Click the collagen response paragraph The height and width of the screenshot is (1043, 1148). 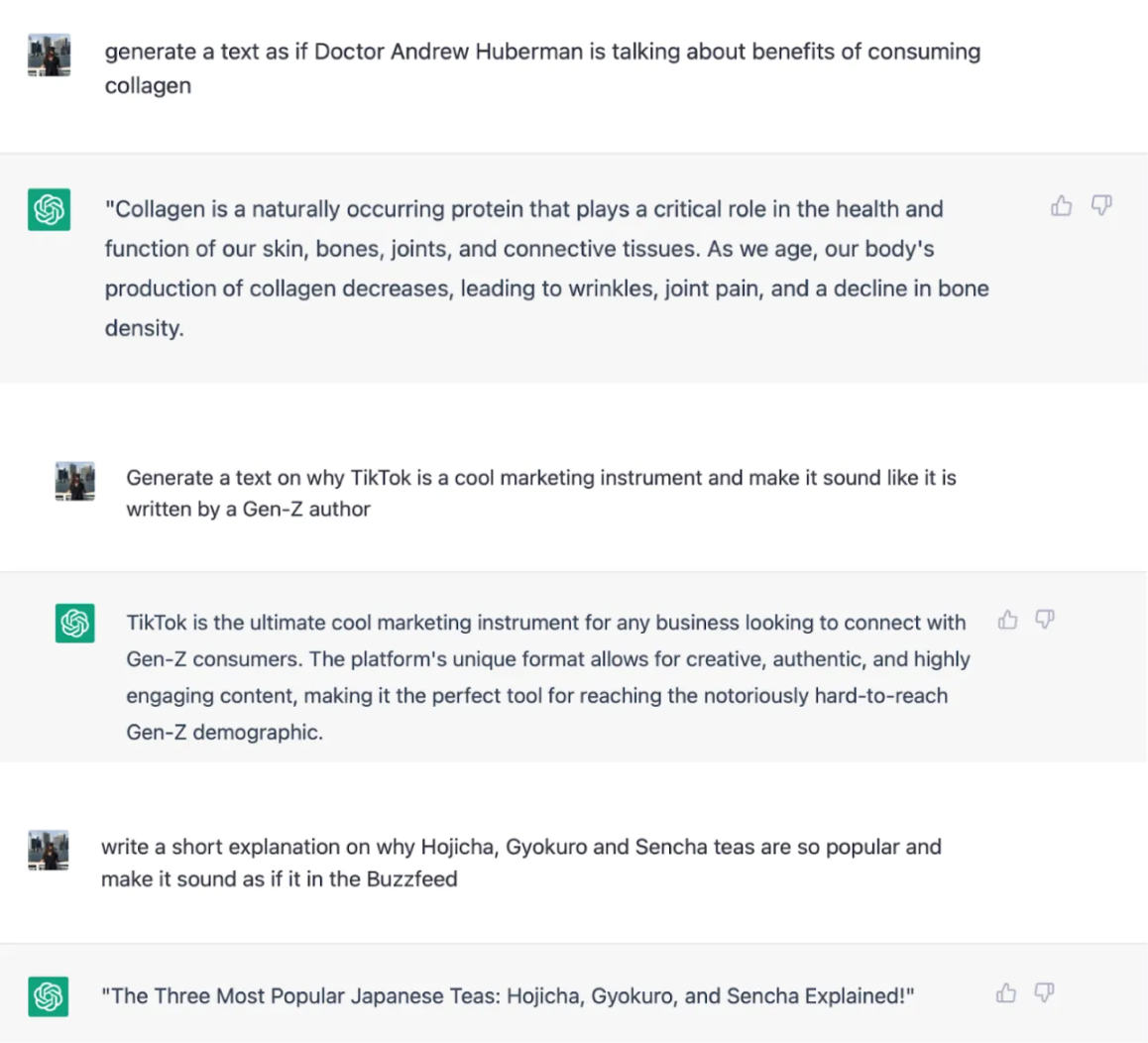(x=547, y=268)
